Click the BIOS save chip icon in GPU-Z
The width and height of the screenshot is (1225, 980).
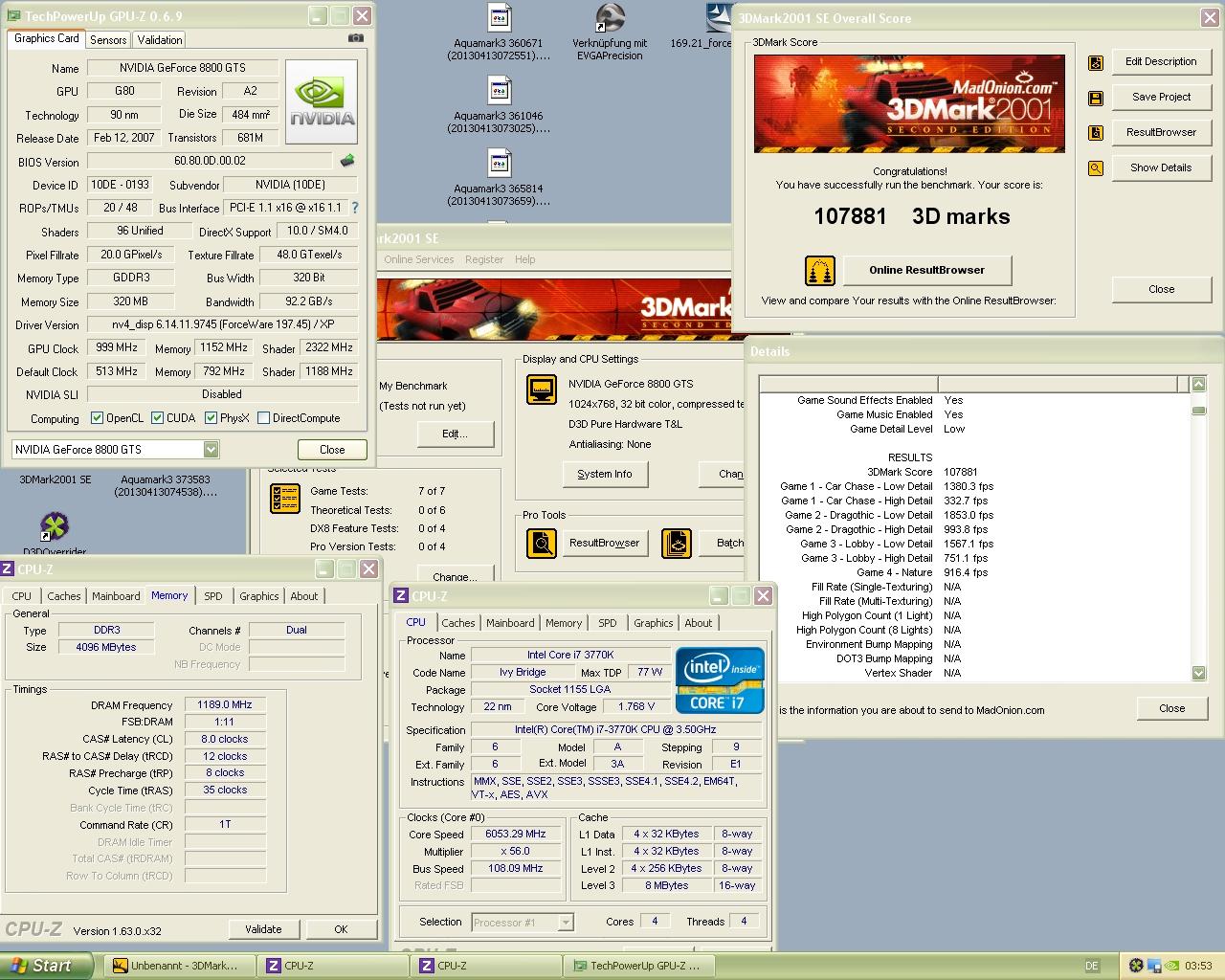tap(347, 161)
